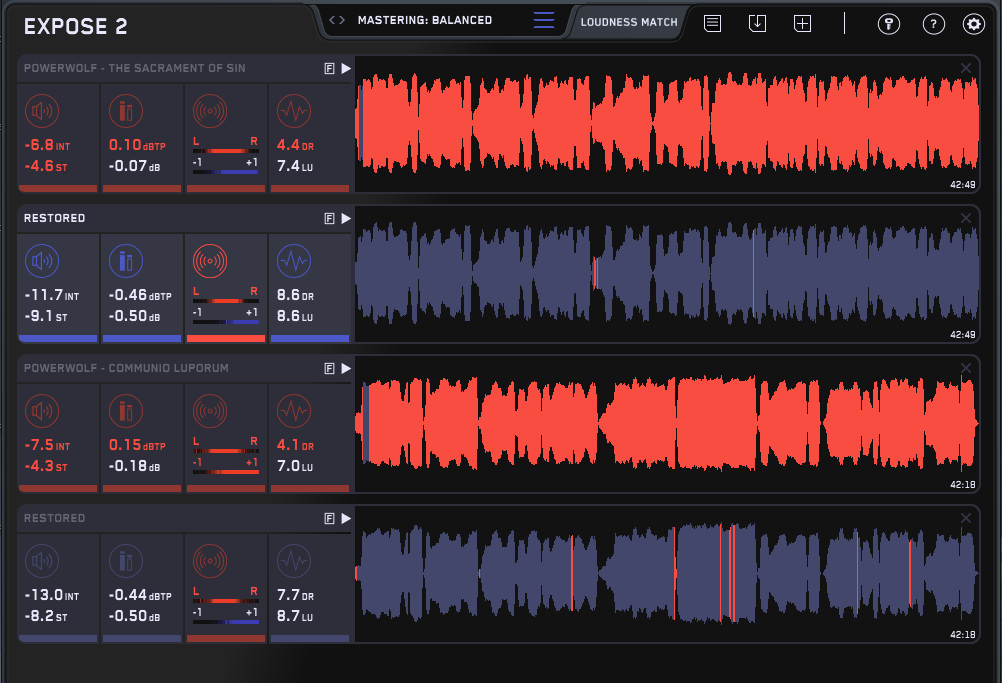Click the F icon on the 42:49 Restored track

(x=329, y=219)
